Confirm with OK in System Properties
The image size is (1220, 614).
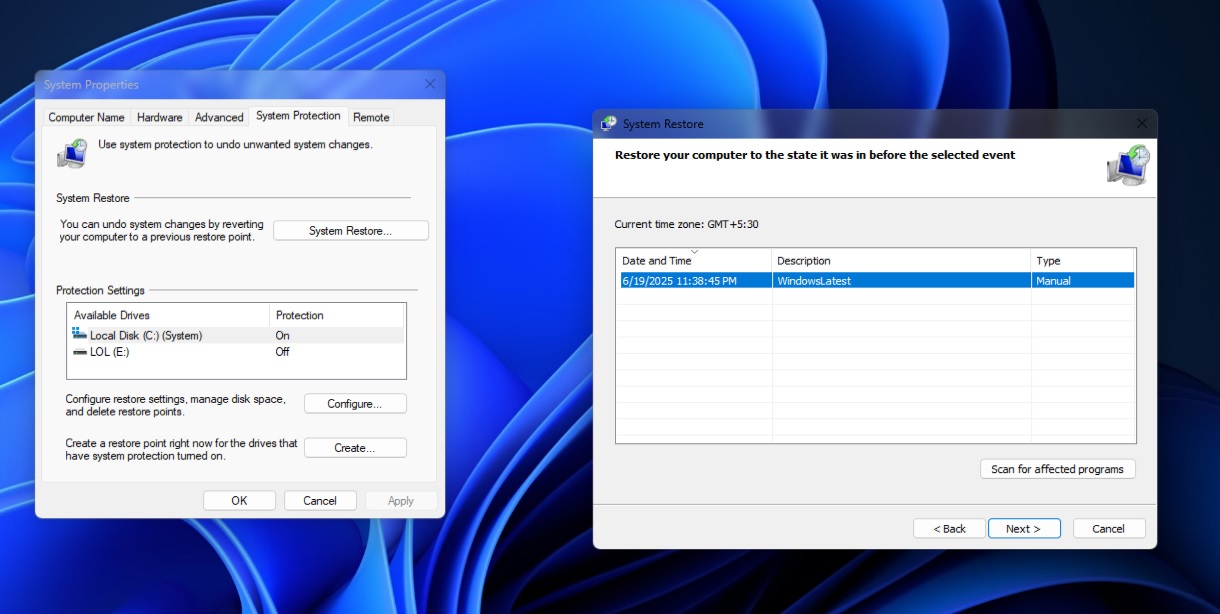(x=239, y=500)
